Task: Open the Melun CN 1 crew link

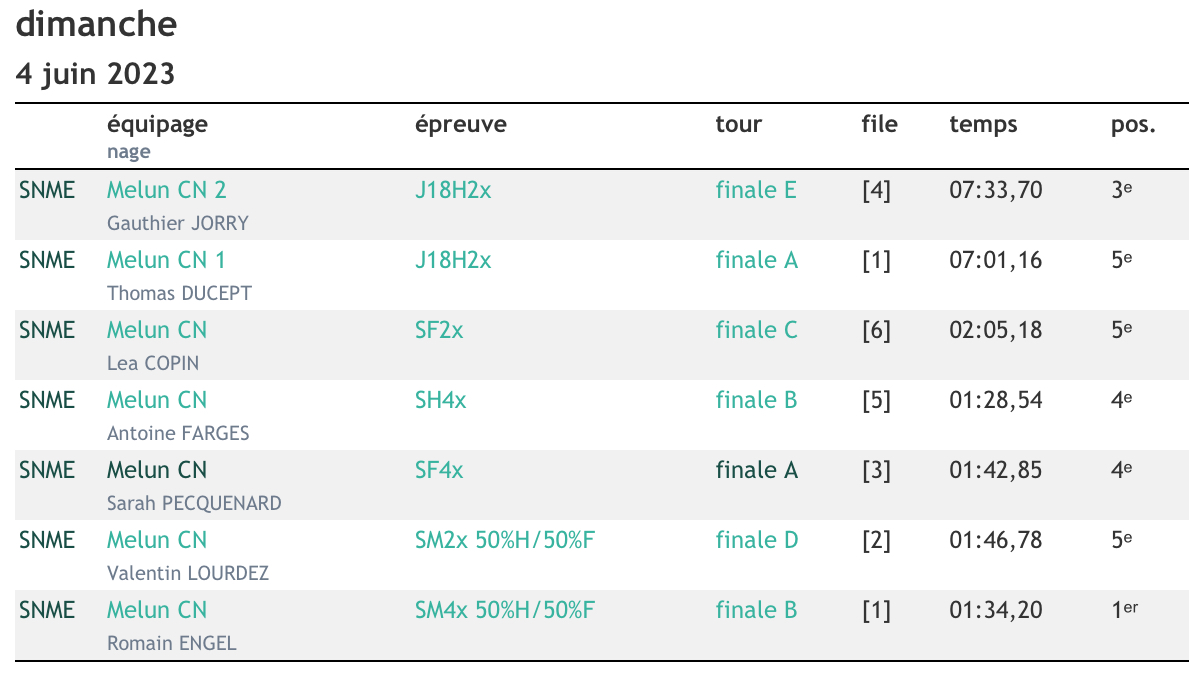Action: click(x=166, y=260)
